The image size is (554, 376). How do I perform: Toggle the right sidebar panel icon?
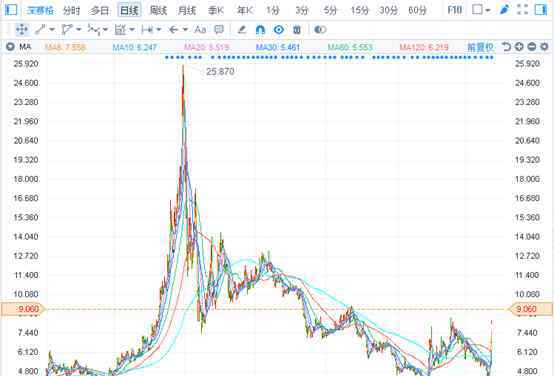pyautogui.click(x=541, y=10)
